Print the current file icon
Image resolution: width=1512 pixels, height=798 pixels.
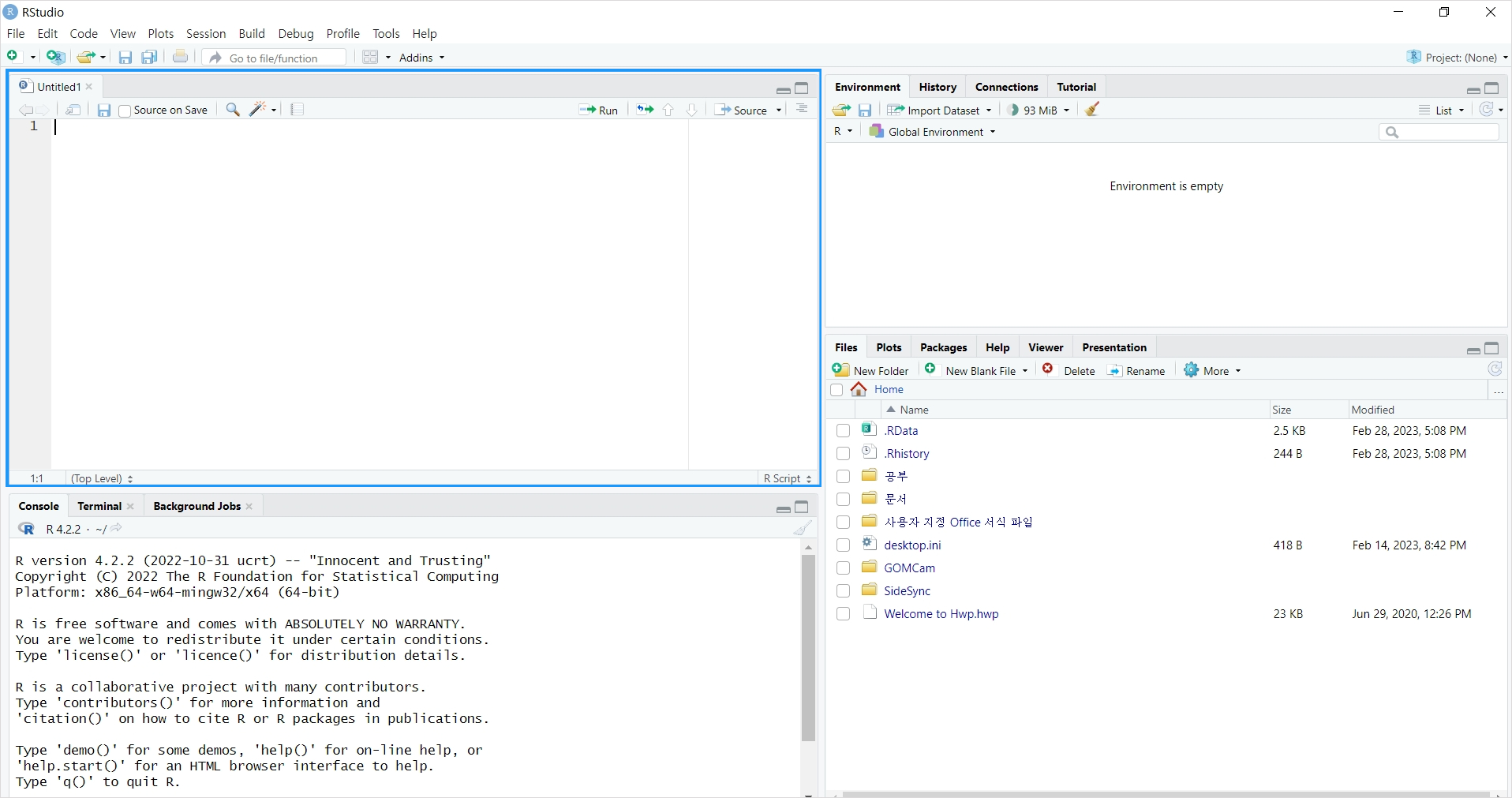pos(181,57)
